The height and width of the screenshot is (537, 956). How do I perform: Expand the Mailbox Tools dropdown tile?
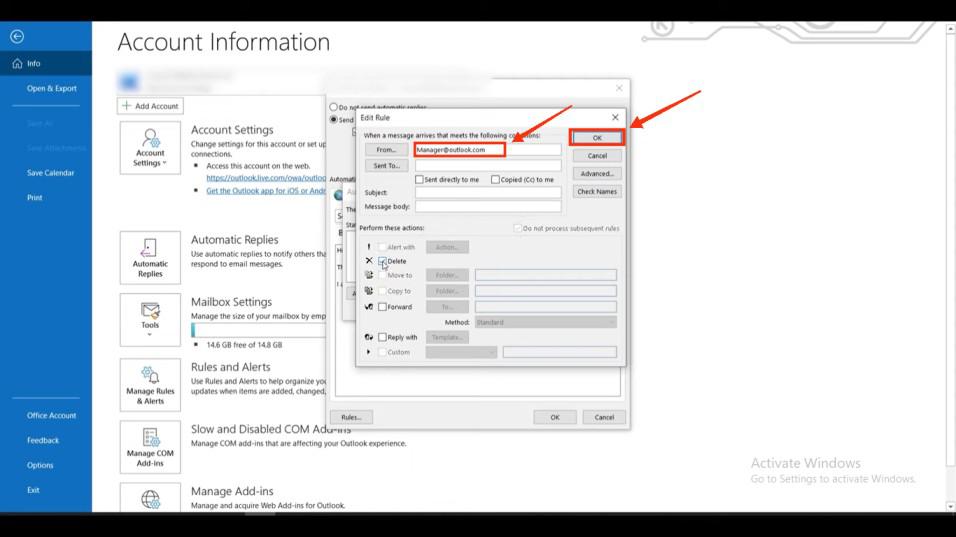click(150, 319)
